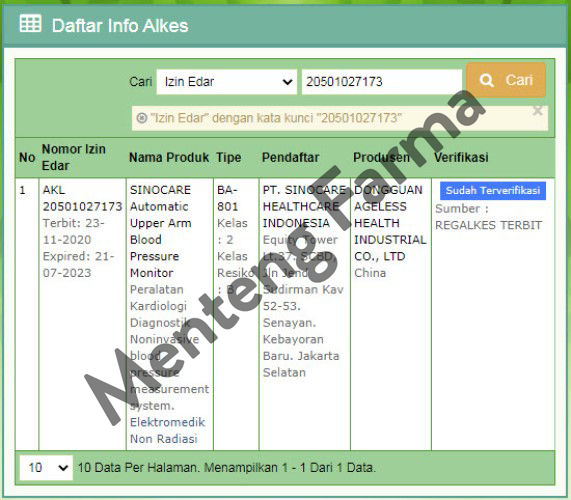
Task: Click the Terbit: 23-11-2020 issue date
Action: (x=74, y=231)
